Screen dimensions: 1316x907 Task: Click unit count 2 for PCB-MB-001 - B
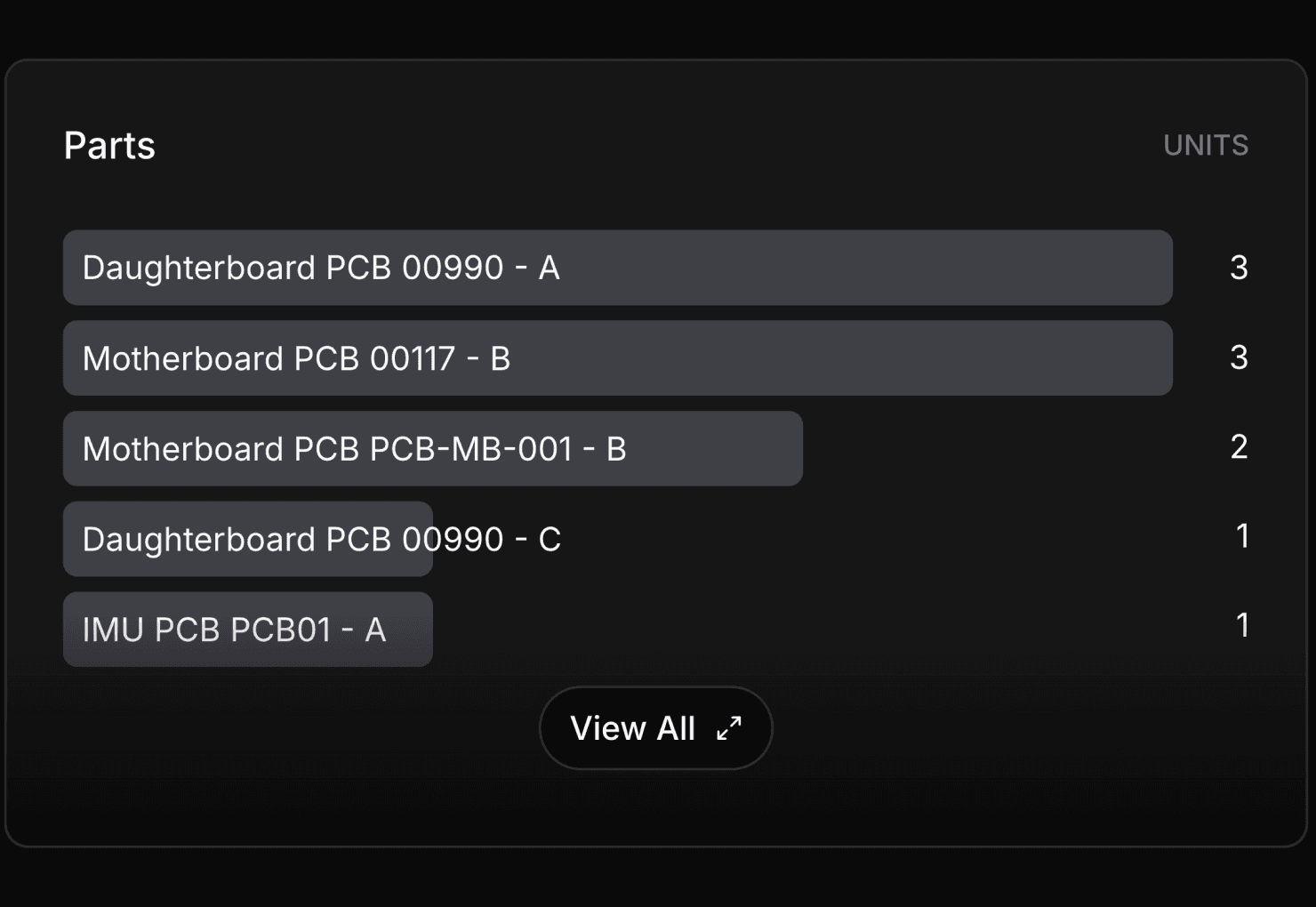(1239, 447)
